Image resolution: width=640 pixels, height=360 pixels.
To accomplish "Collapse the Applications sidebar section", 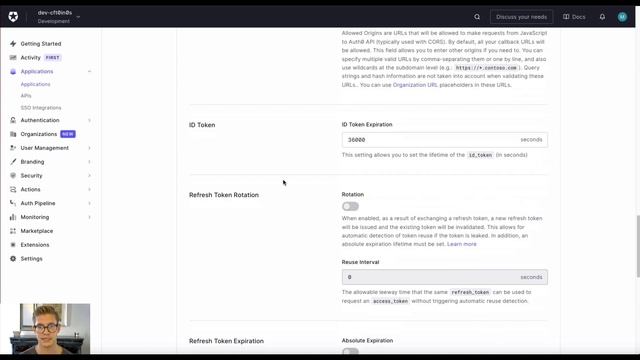I will [x=89, y=71].
